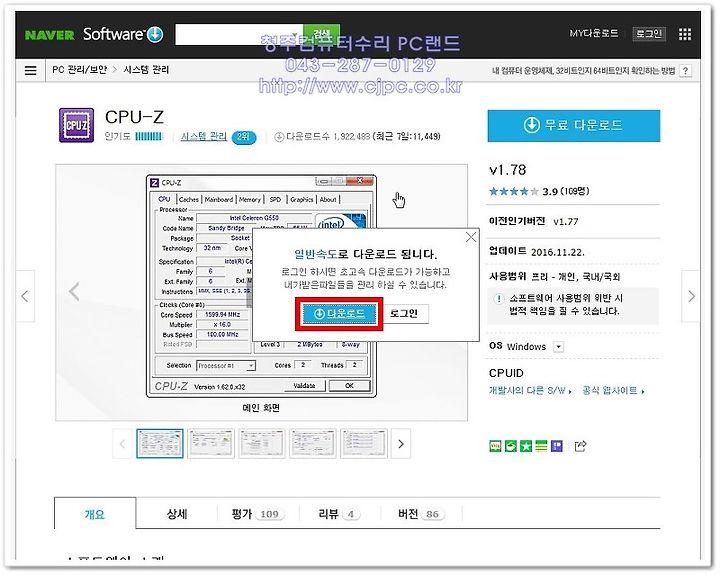Click the CPUID developer name

click(506, 373)
